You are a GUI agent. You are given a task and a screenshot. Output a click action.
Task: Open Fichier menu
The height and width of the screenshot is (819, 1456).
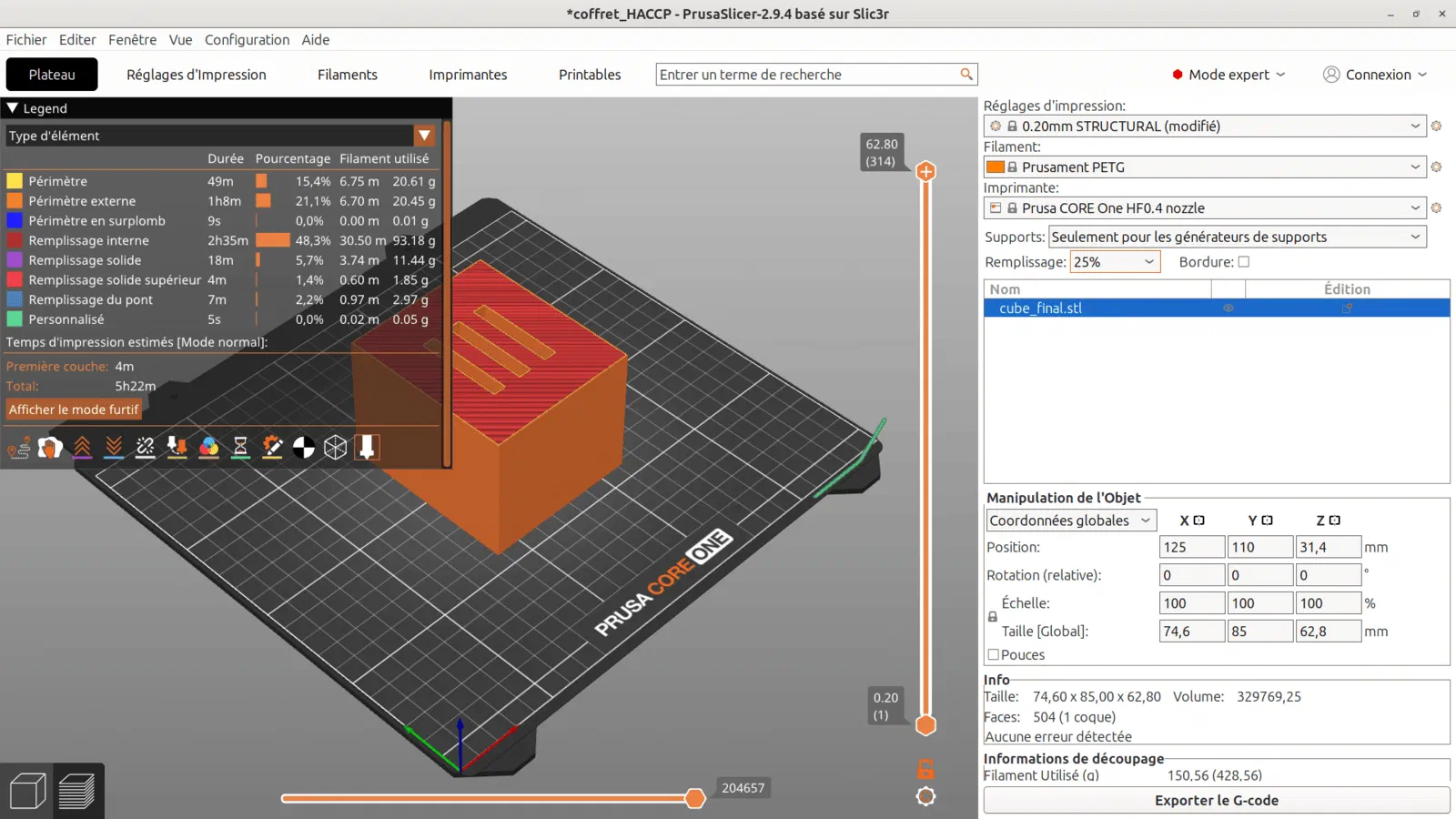[x=26, y=40]
